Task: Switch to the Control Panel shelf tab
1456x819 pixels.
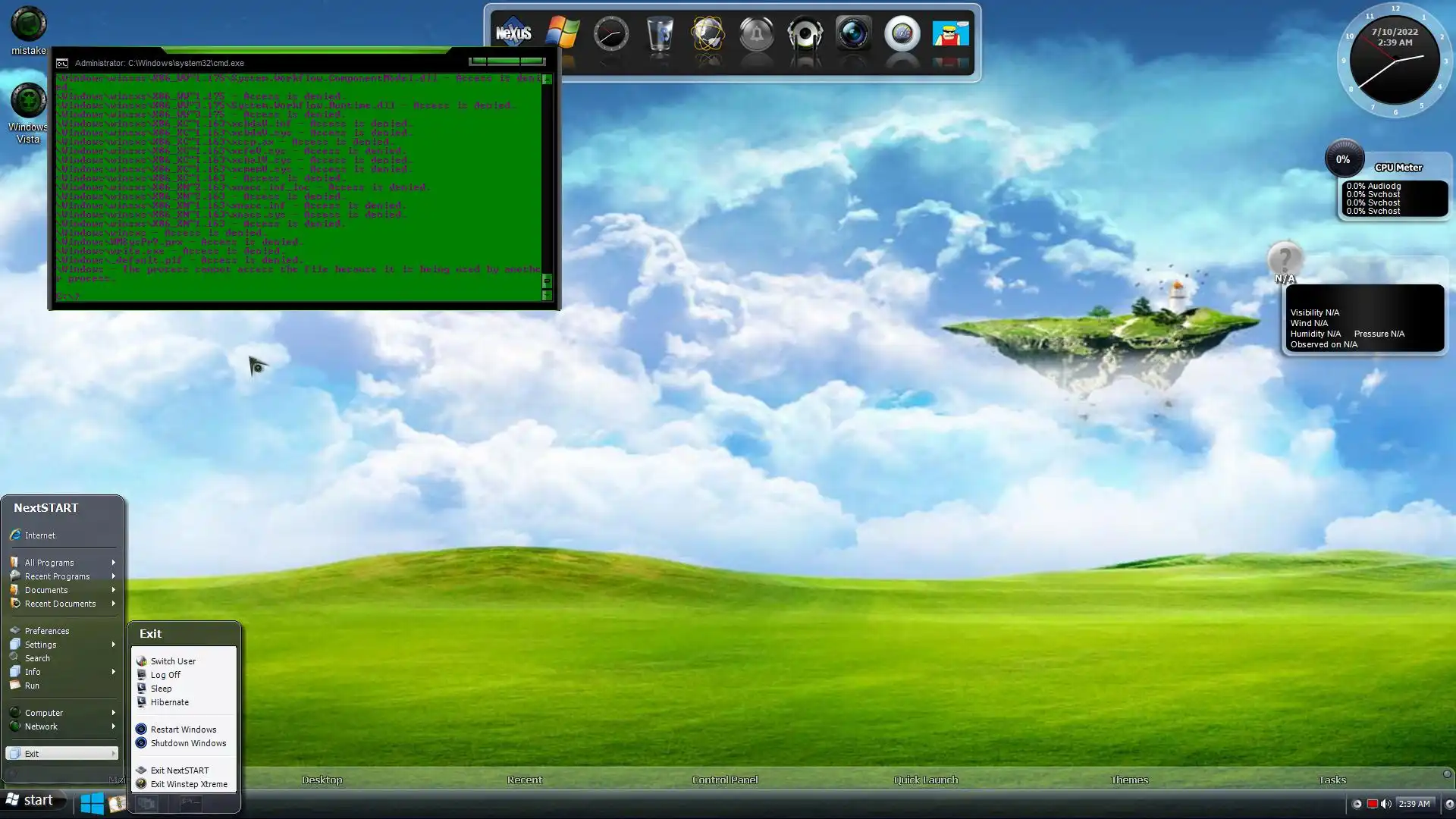Action: coord(724,780)
